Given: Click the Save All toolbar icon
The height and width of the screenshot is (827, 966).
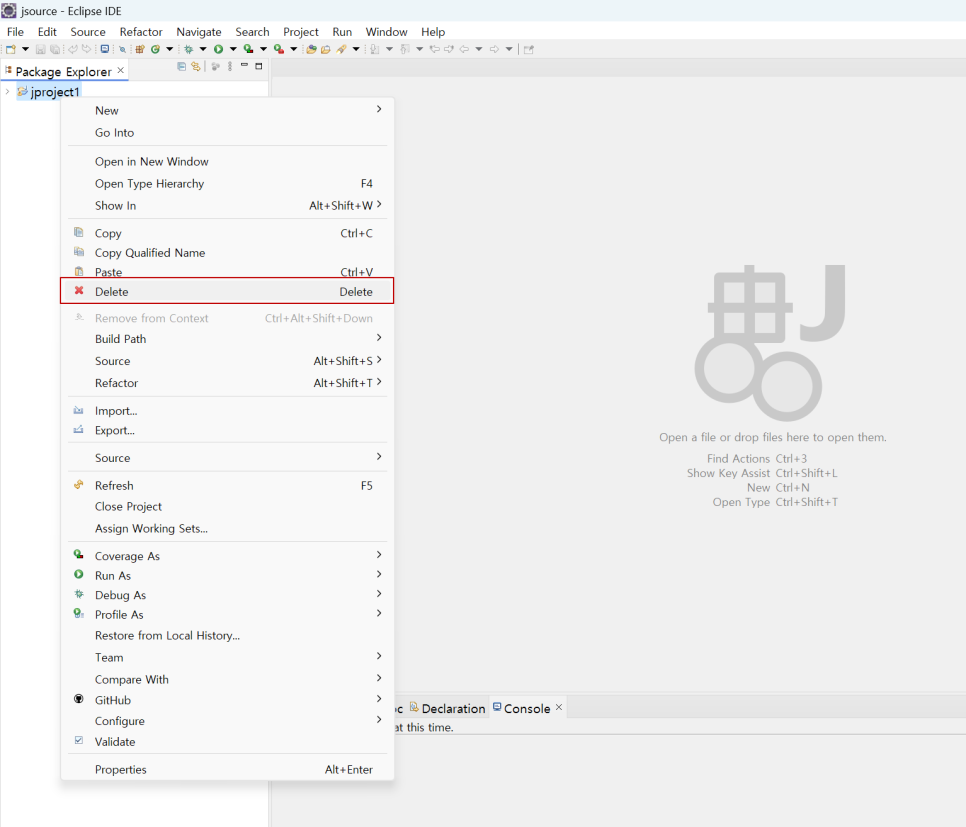Looking at the screenshot, I should coord(55,49).
